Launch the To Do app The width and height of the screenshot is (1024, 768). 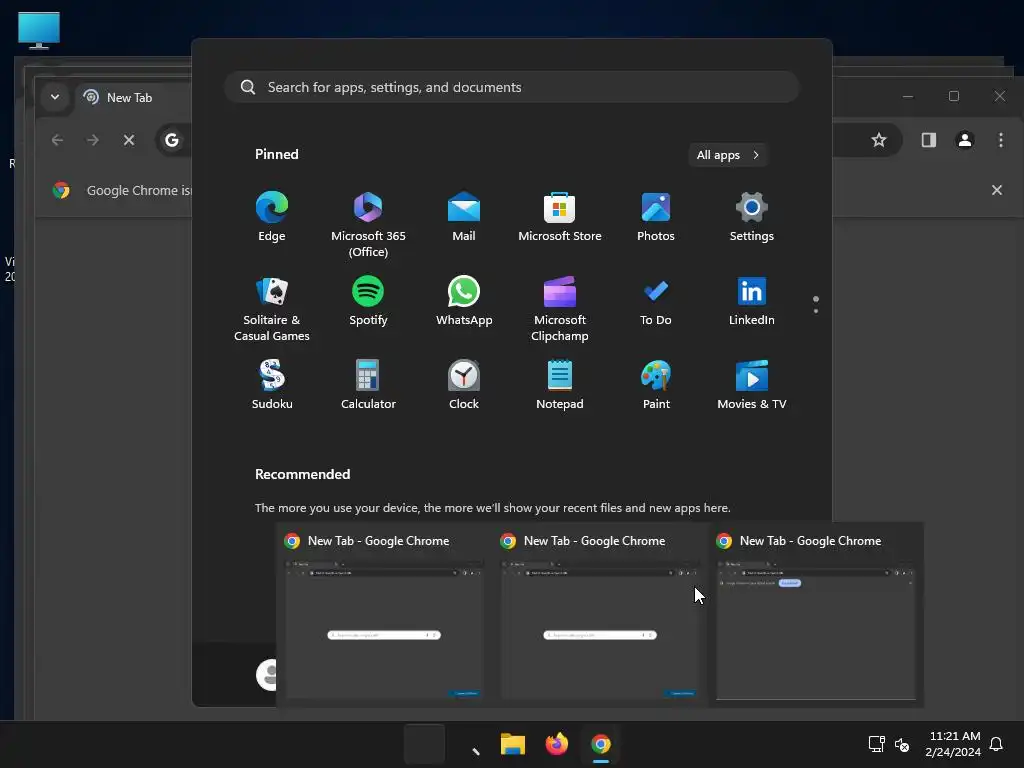(656, 301)
